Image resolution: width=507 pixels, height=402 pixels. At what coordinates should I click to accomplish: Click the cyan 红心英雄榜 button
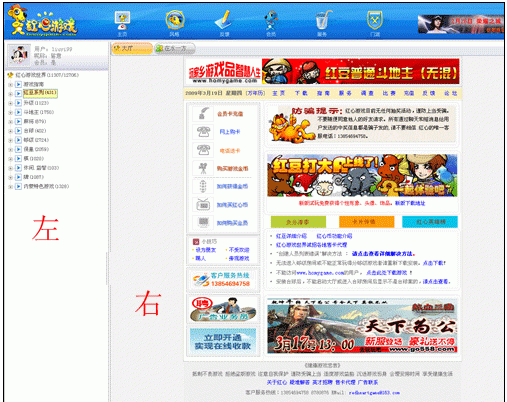[430, 222]
